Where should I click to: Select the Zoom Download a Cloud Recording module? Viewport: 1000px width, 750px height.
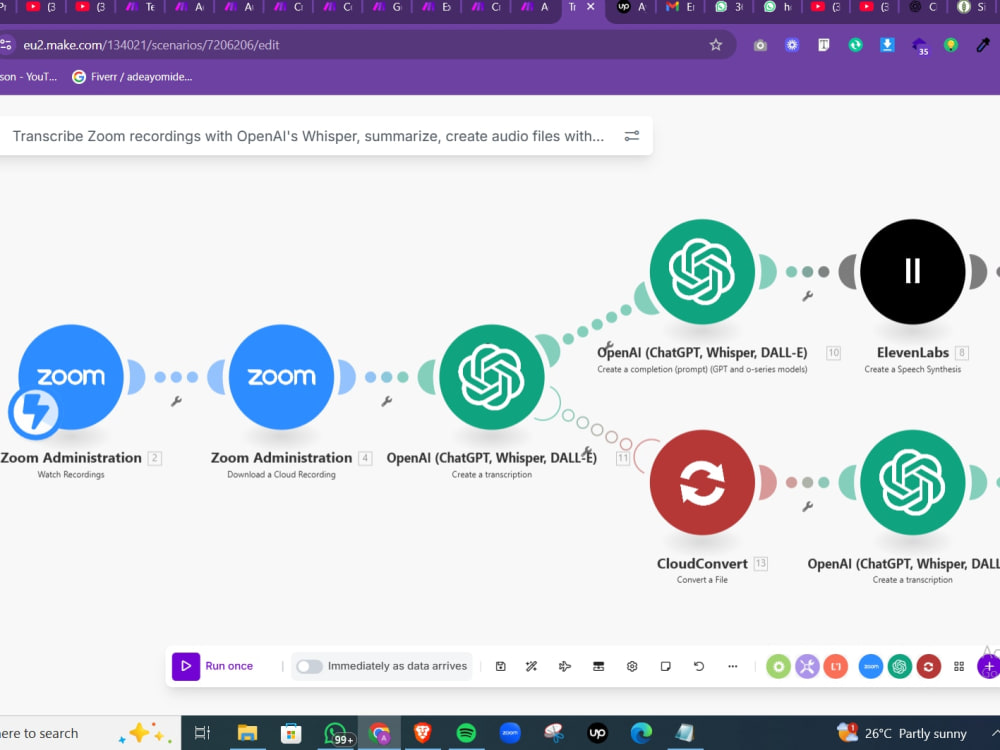tap(281, 377)
